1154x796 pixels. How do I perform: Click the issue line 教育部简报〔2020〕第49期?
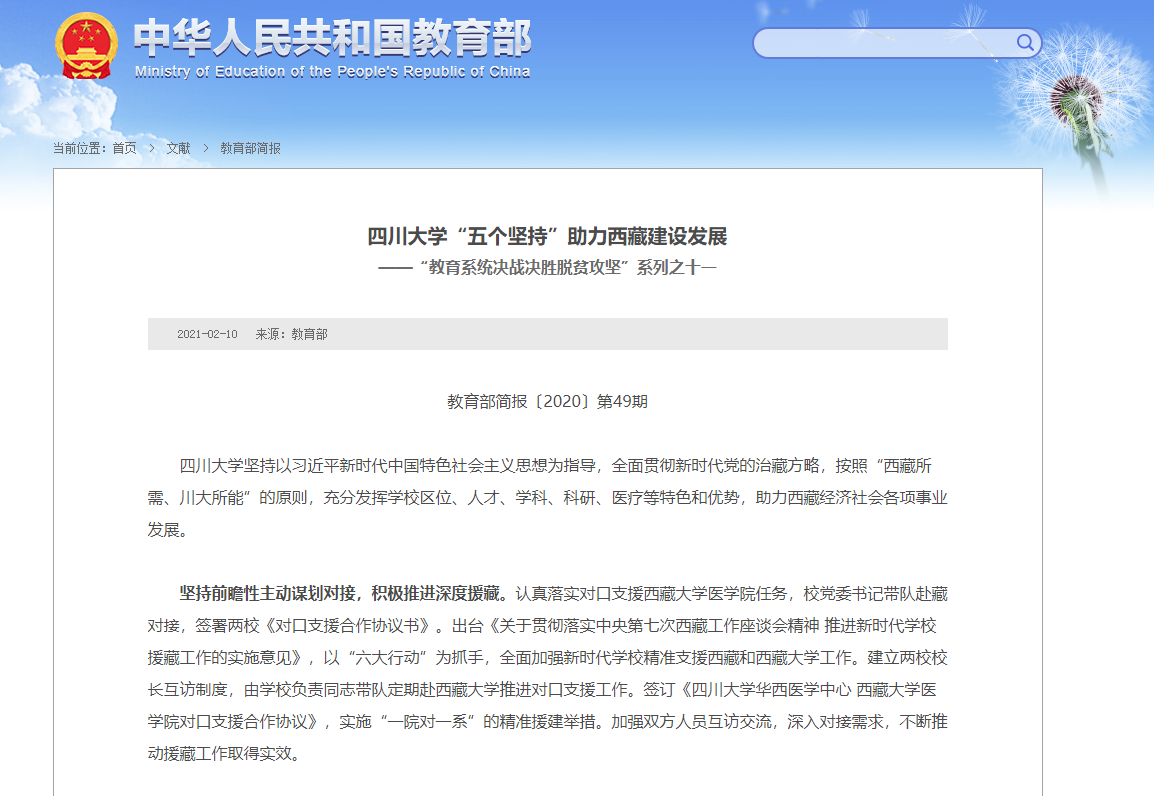[547, 402]
